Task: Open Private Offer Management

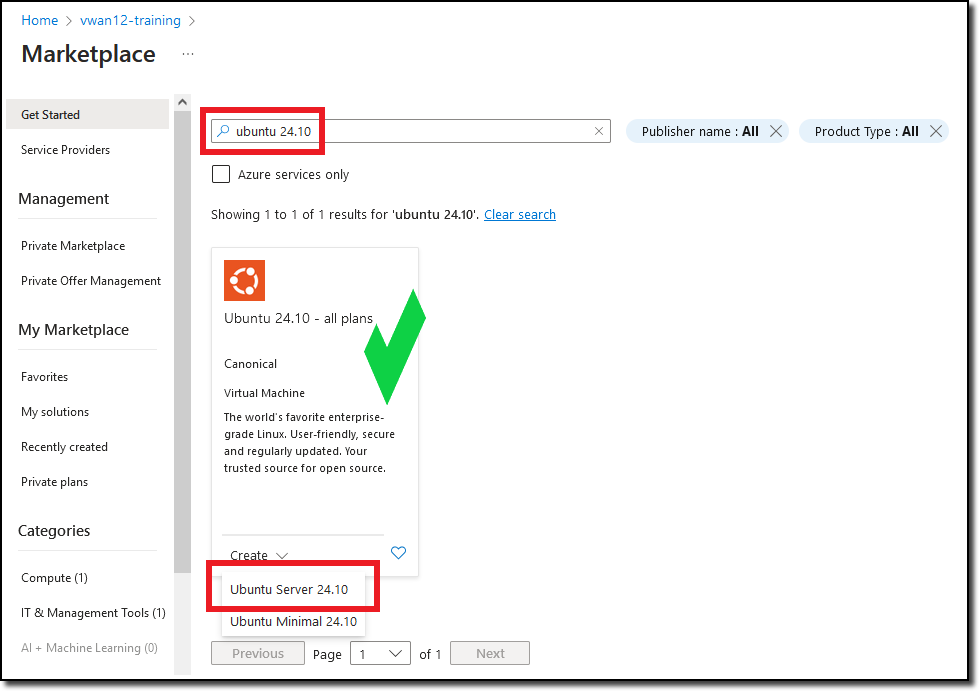Action: click(91, 281)
